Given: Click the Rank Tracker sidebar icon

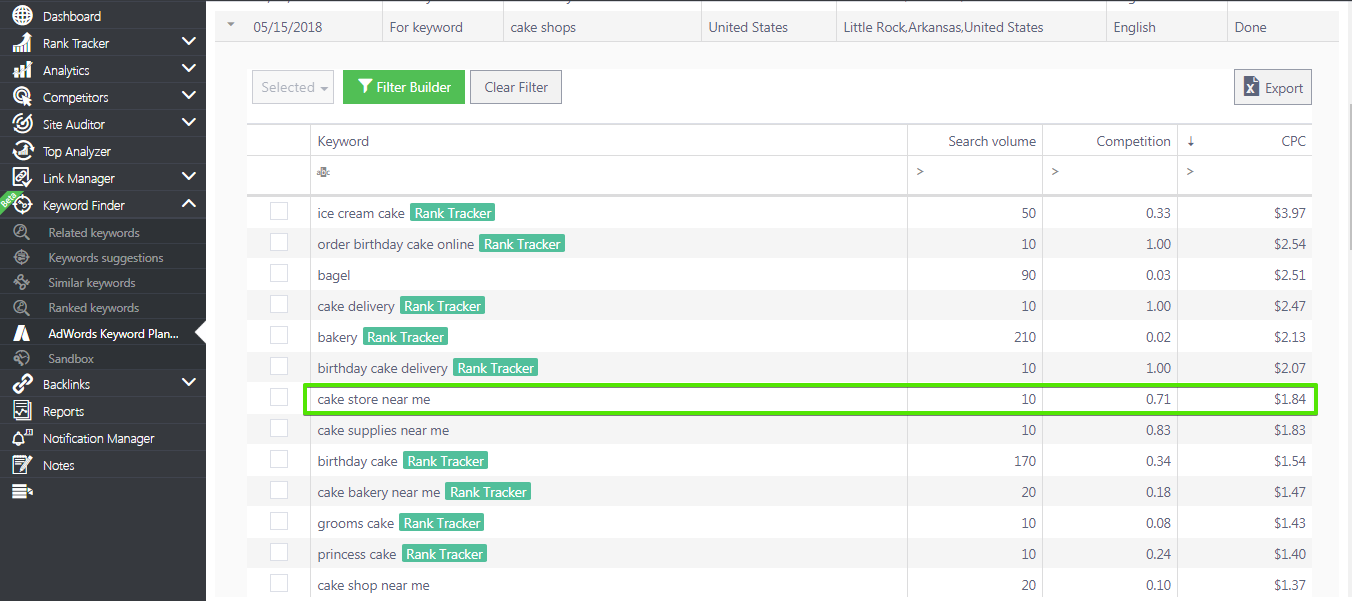Looking at the screenshot, I should 22,43.
